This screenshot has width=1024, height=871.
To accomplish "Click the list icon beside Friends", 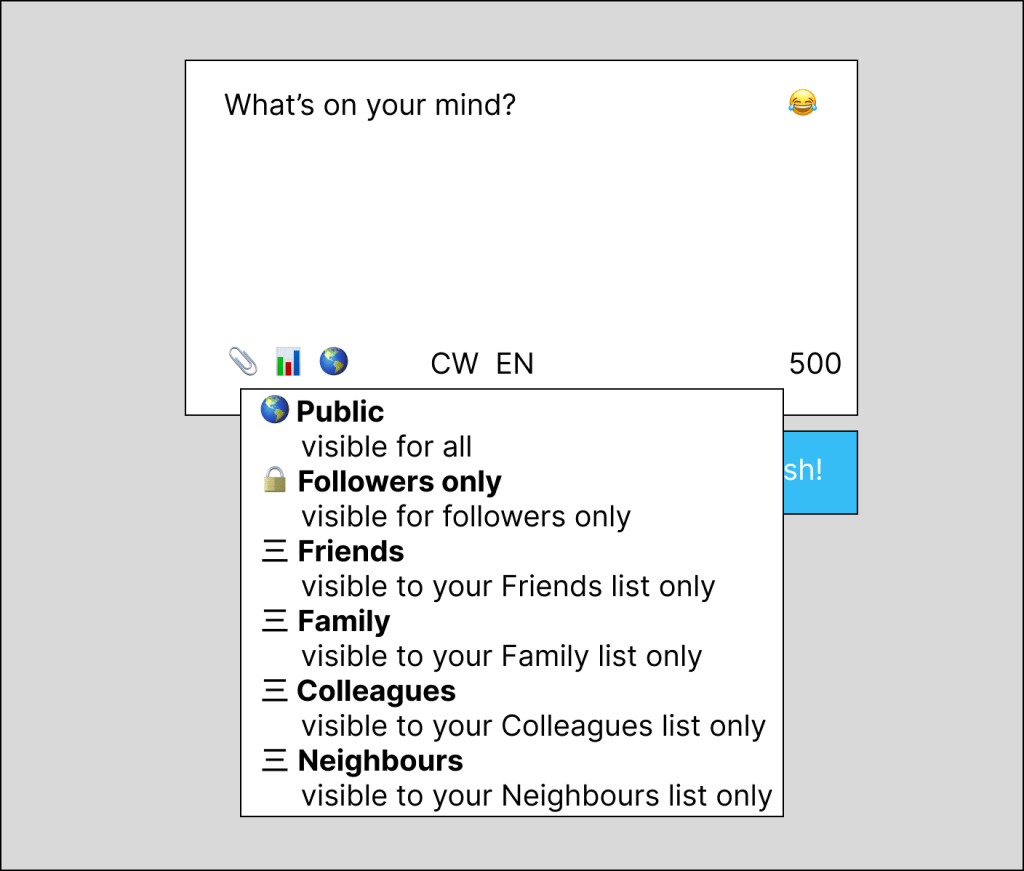I will coord(274,552).
